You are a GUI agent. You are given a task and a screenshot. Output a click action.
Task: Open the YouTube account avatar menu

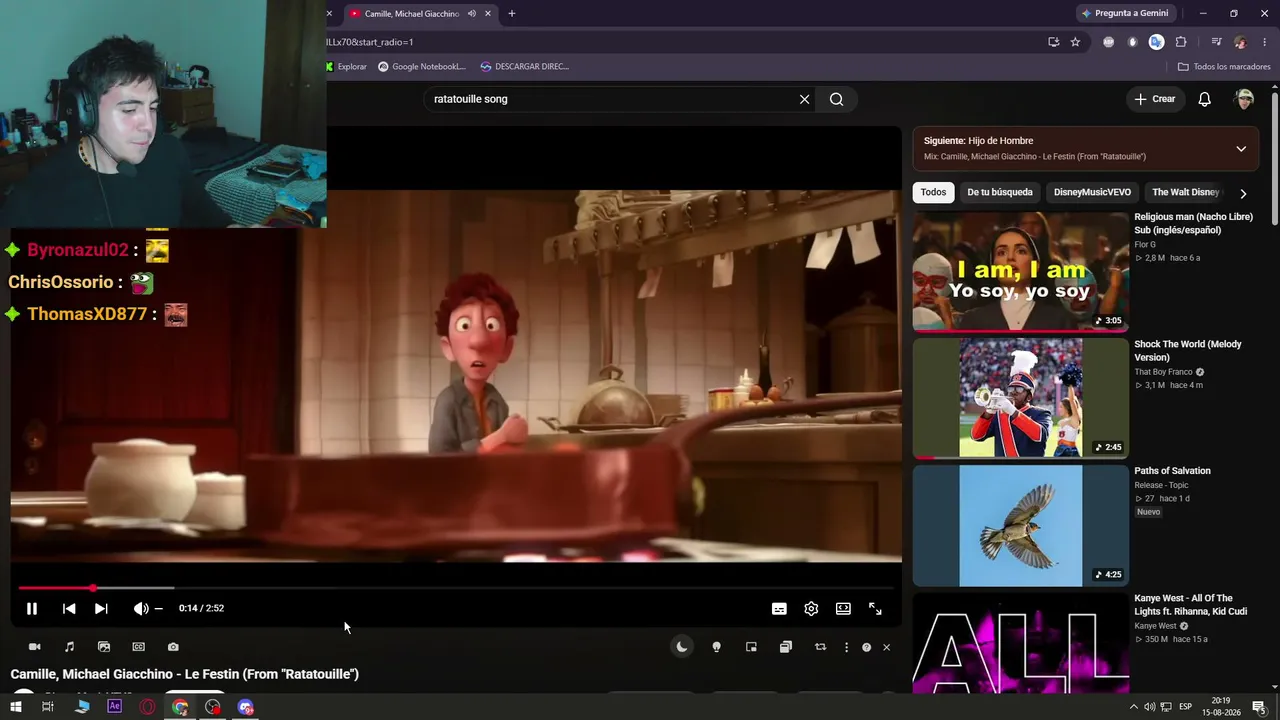(x=1245, y=99)
